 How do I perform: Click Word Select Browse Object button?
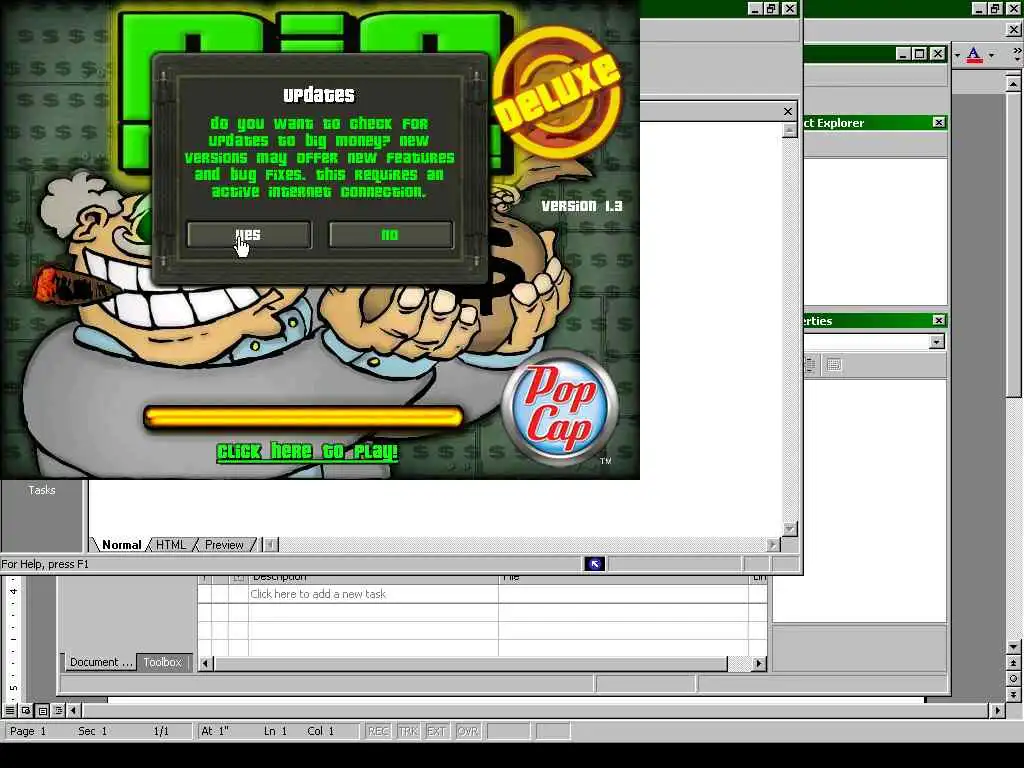(1013, 679)
